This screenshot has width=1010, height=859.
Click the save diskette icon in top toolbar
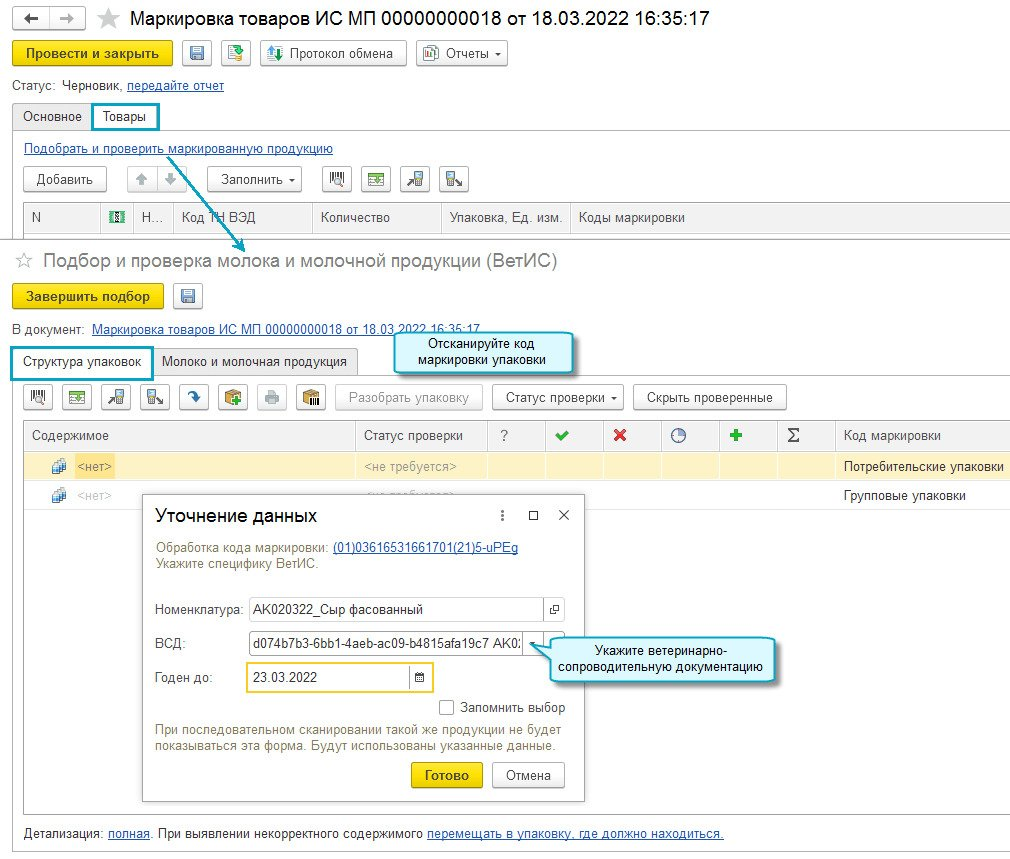point(197,54)
